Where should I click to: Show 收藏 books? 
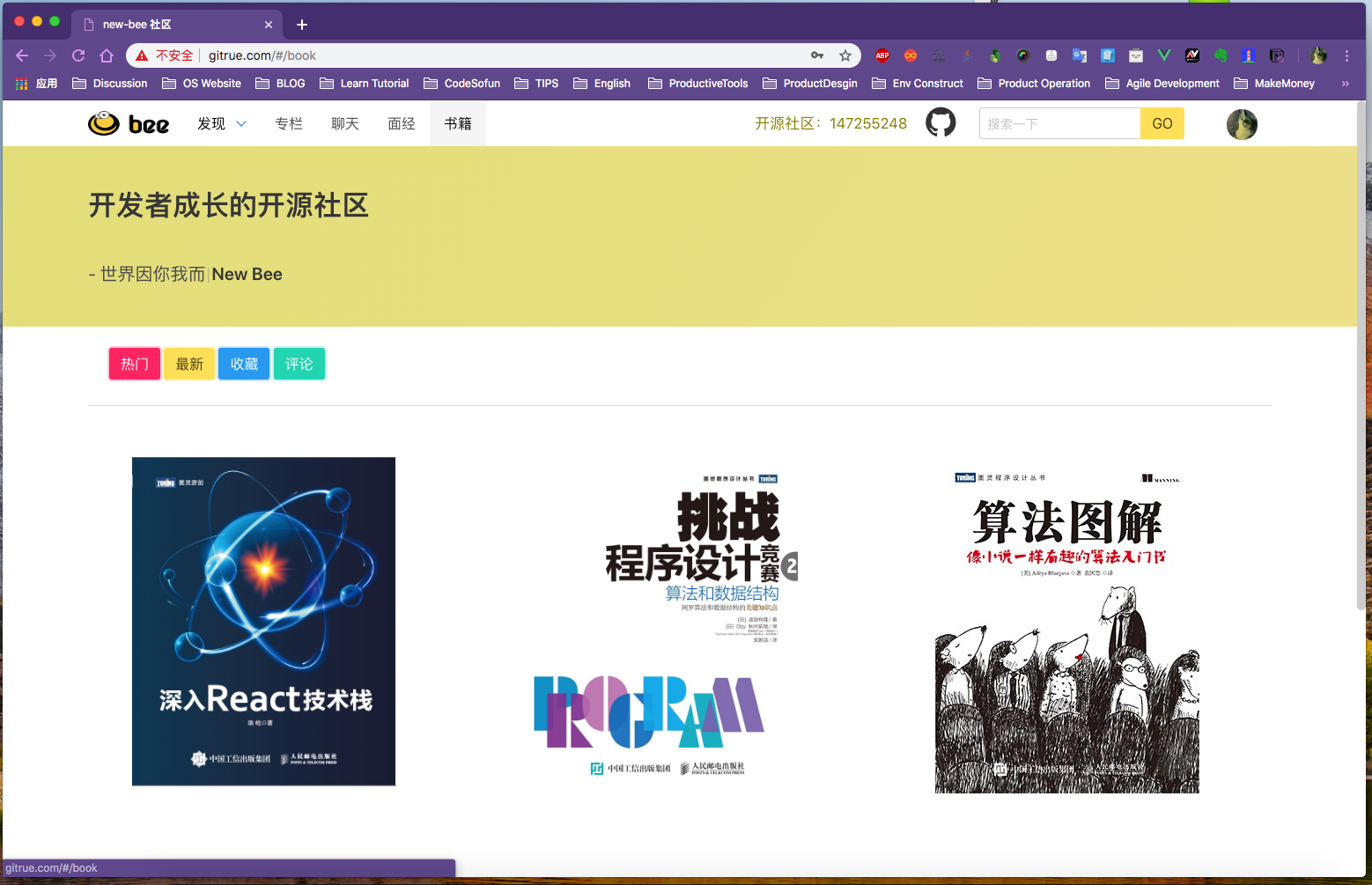coord(244,364)
